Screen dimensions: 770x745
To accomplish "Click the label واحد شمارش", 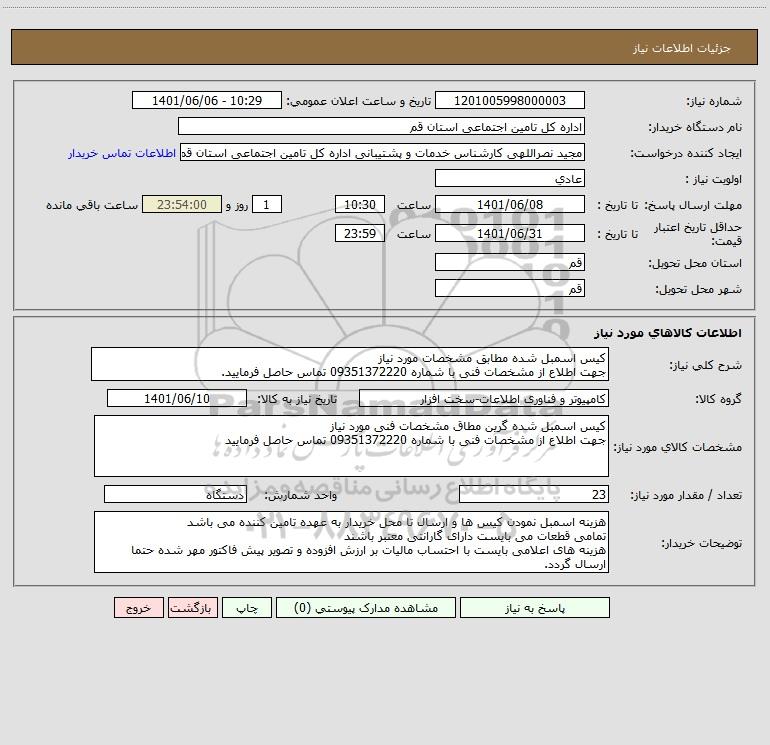I will (301, 495).
